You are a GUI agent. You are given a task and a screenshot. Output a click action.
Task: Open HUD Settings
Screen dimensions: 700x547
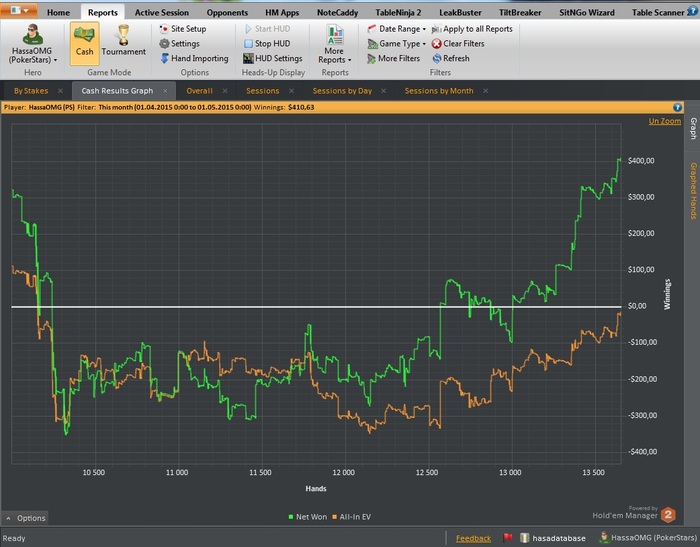click(278, 59)
